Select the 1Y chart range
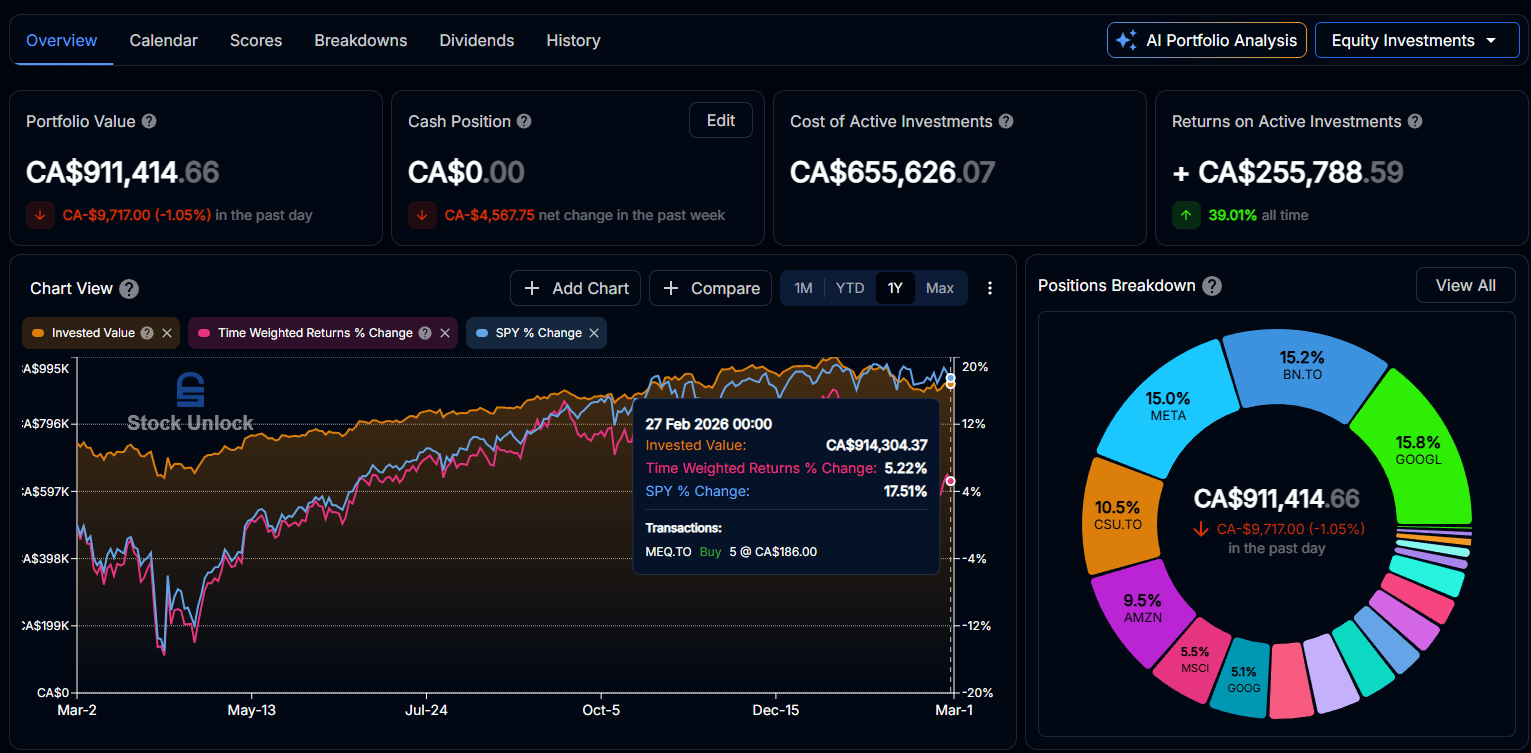Viewport: 1531px width, 753px height. [895, 288]
